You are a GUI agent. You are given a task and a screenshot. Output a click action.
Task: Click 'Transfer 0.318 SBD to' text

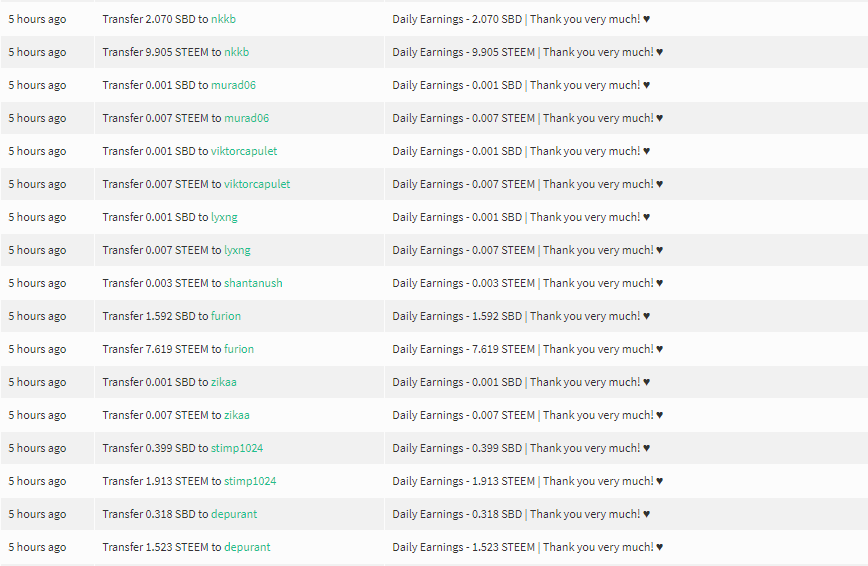(155, 514)
